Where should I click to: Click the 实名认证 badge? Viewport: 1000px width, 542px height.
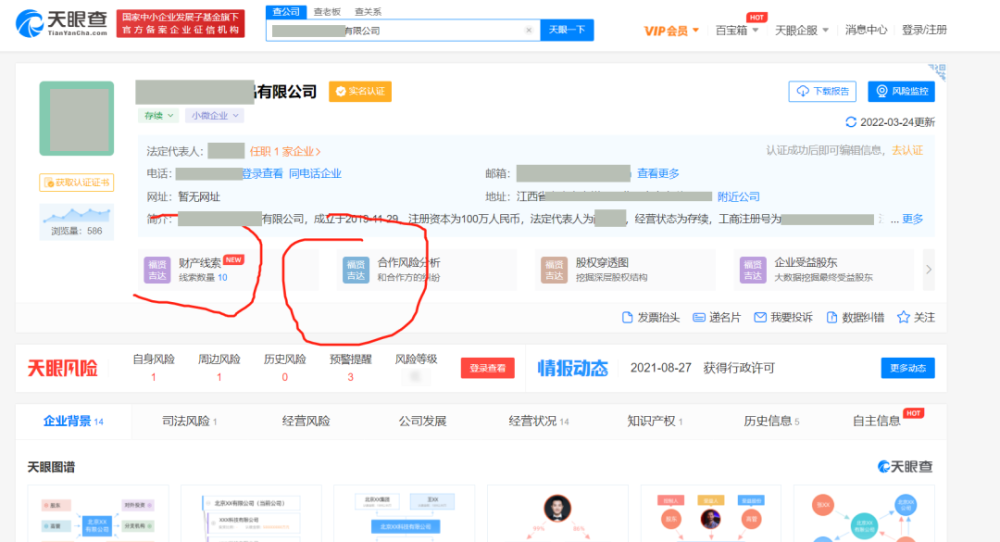point(360,91)
